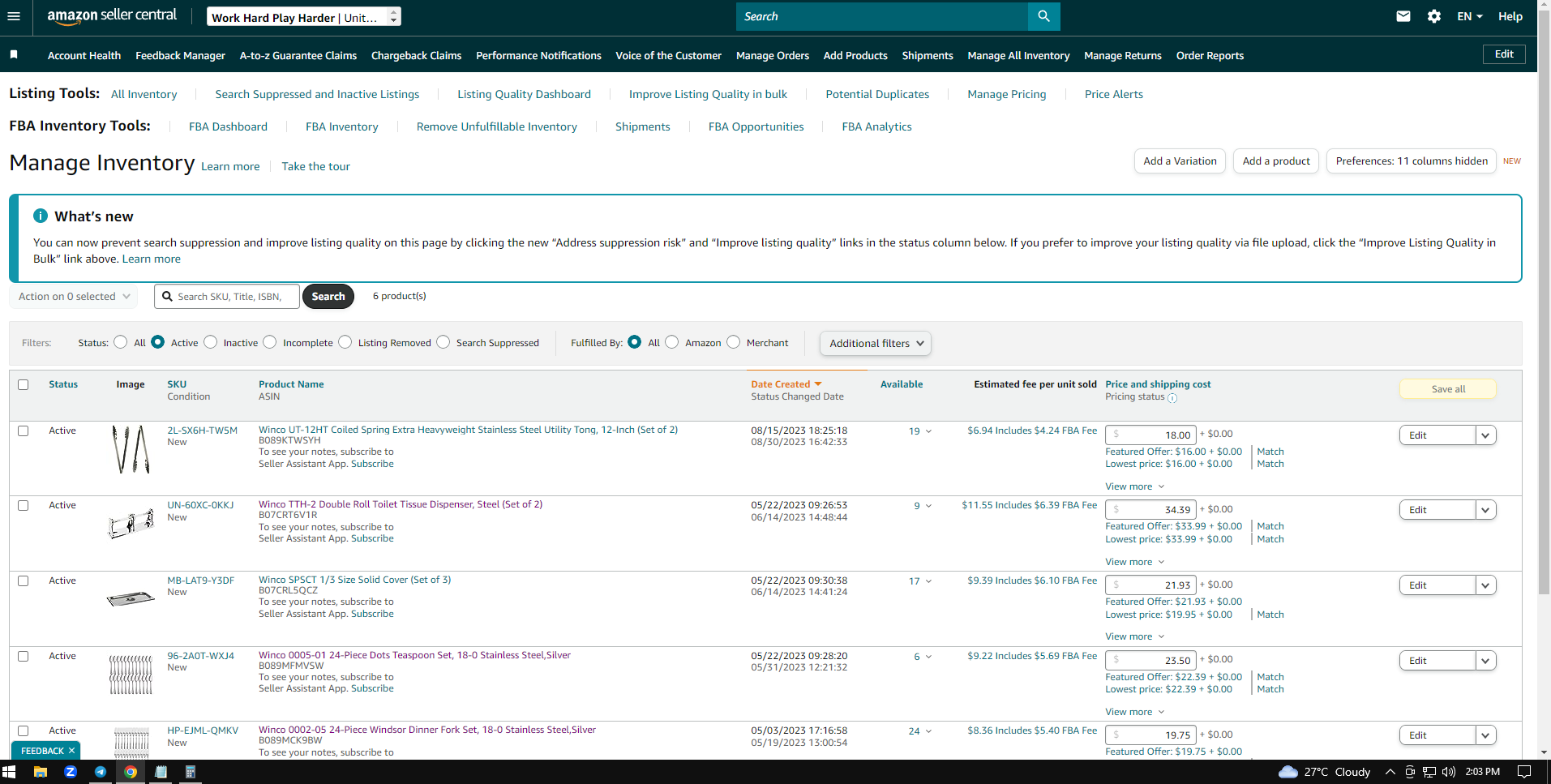Open the settings gear icon

point(1434,16)
